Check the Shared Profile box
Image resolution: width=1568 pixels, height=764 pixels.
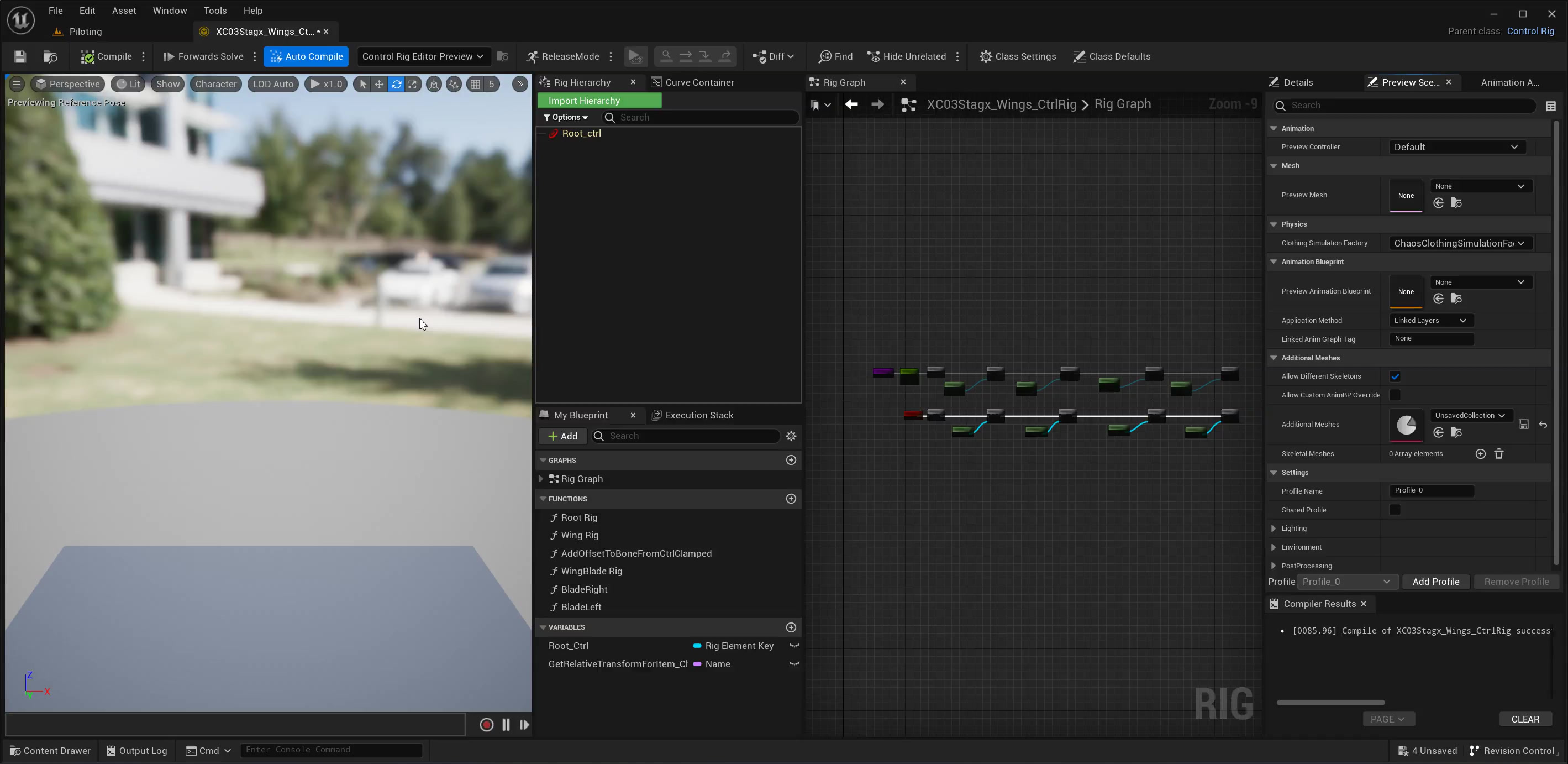(1395, 510)
